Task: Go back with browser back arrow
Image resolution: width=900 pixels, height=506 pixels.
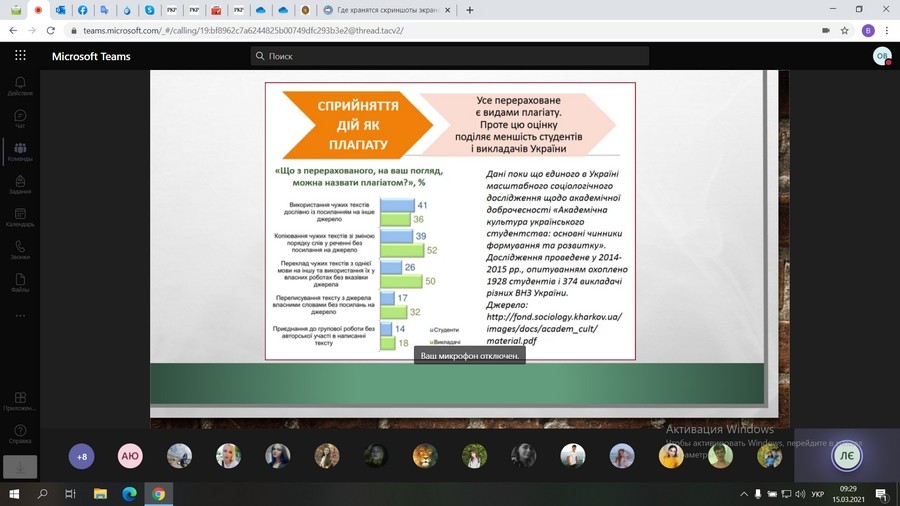Action: coord(13,30)
